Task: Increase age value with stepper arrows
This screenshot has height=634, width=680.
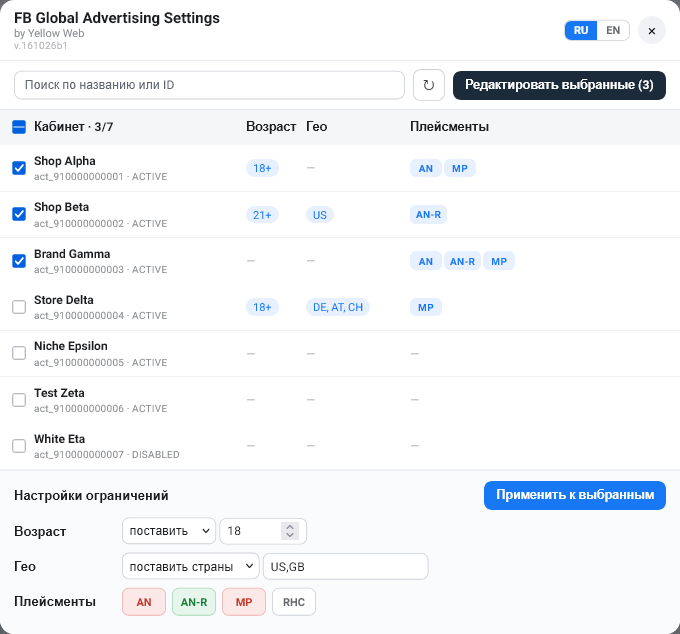Action: pyautogui.click(x=290, y=526)
